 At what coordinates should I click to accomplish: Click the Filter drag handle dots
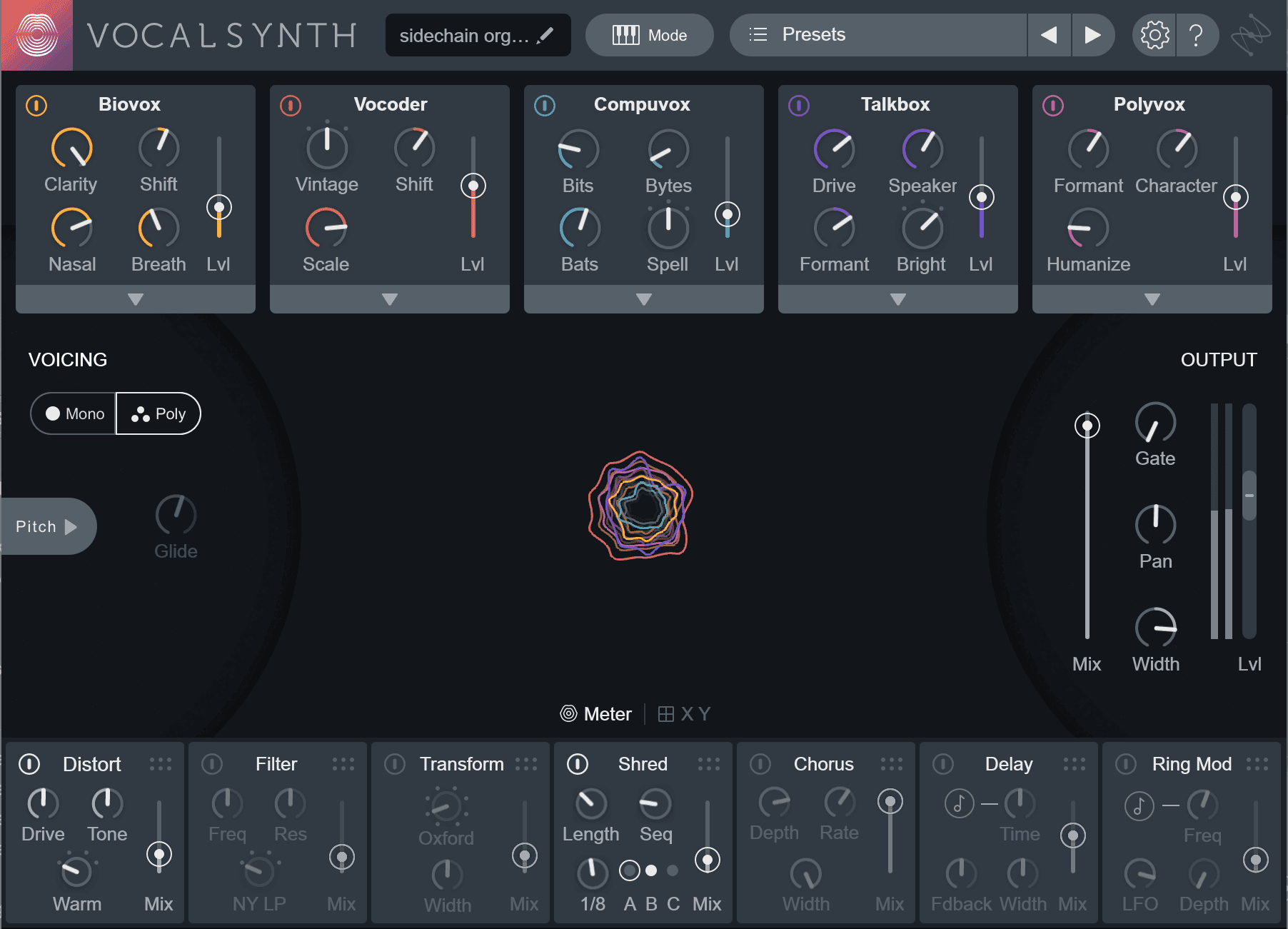(x=343, y=764)
